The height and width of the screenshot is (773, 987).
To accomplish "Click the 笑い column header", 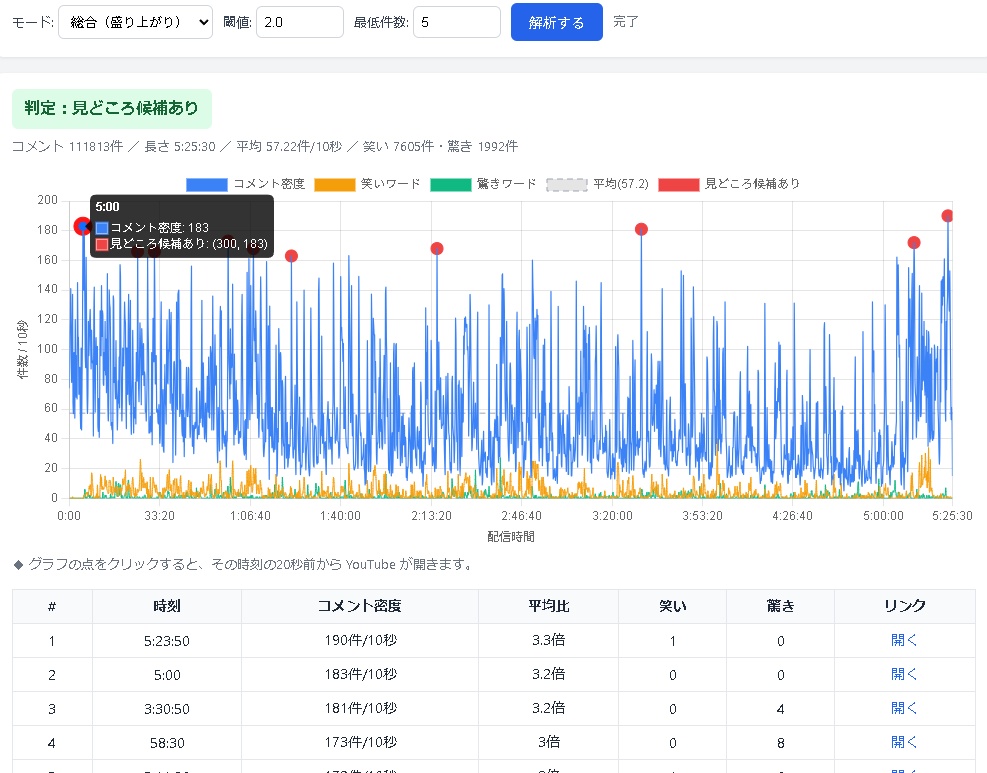I will click(x=672, y=606).
